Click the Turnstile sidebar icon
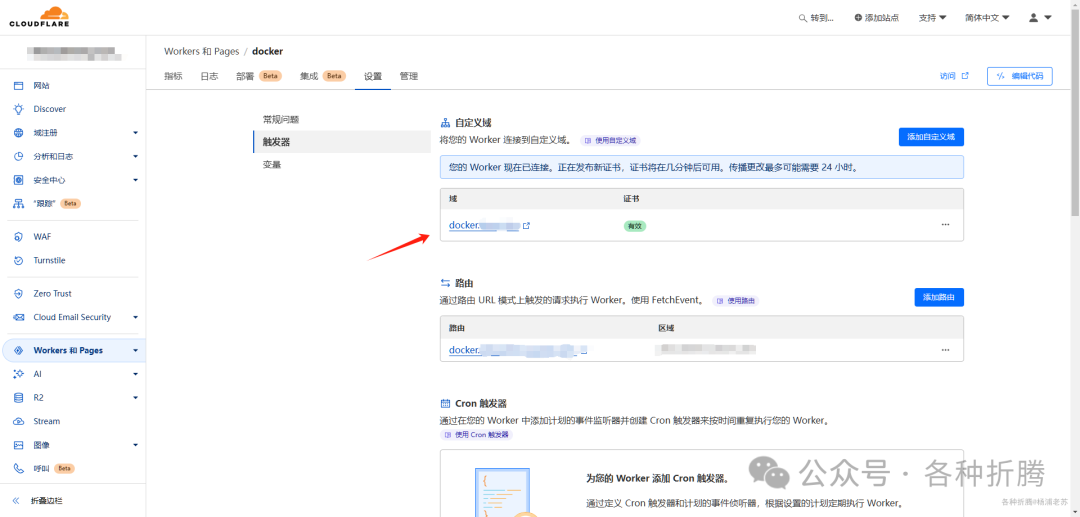 [19, 260]
